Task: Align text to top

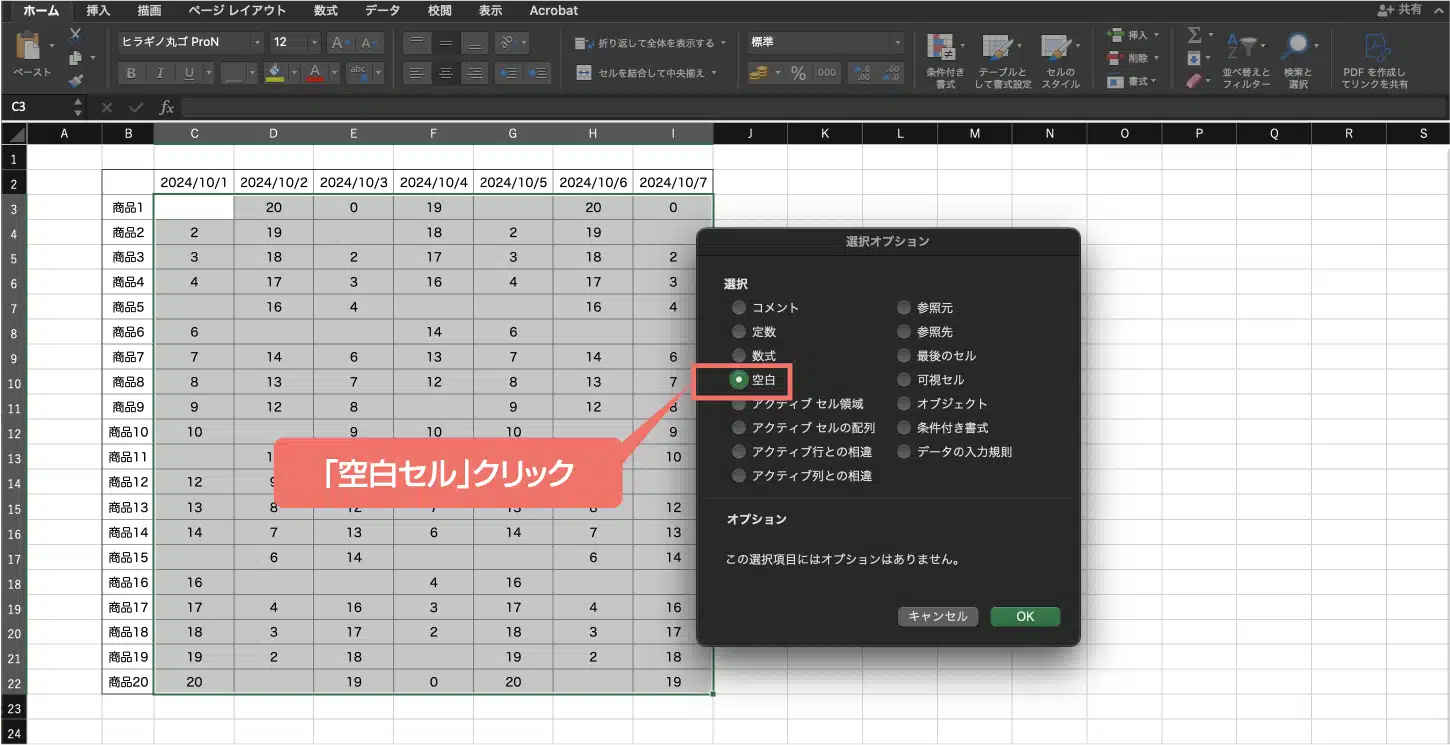Action: (x=416, y=43)
